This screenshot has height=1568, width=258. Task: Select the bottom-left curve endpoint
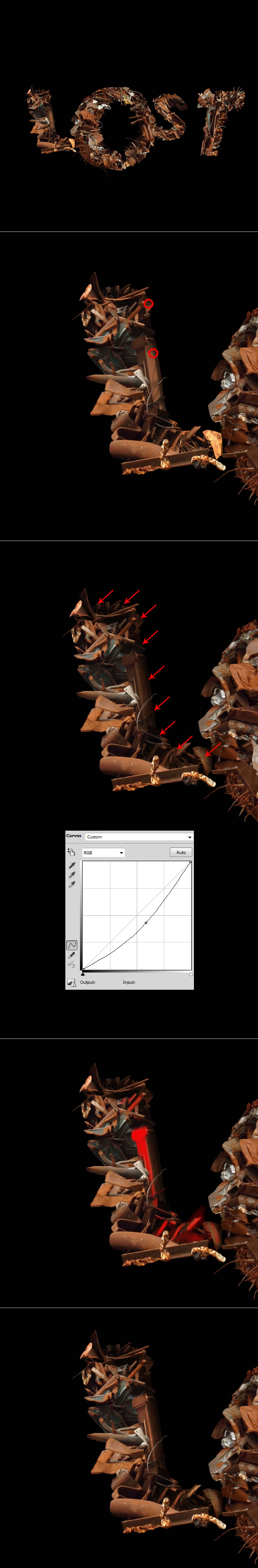point(83,969)
